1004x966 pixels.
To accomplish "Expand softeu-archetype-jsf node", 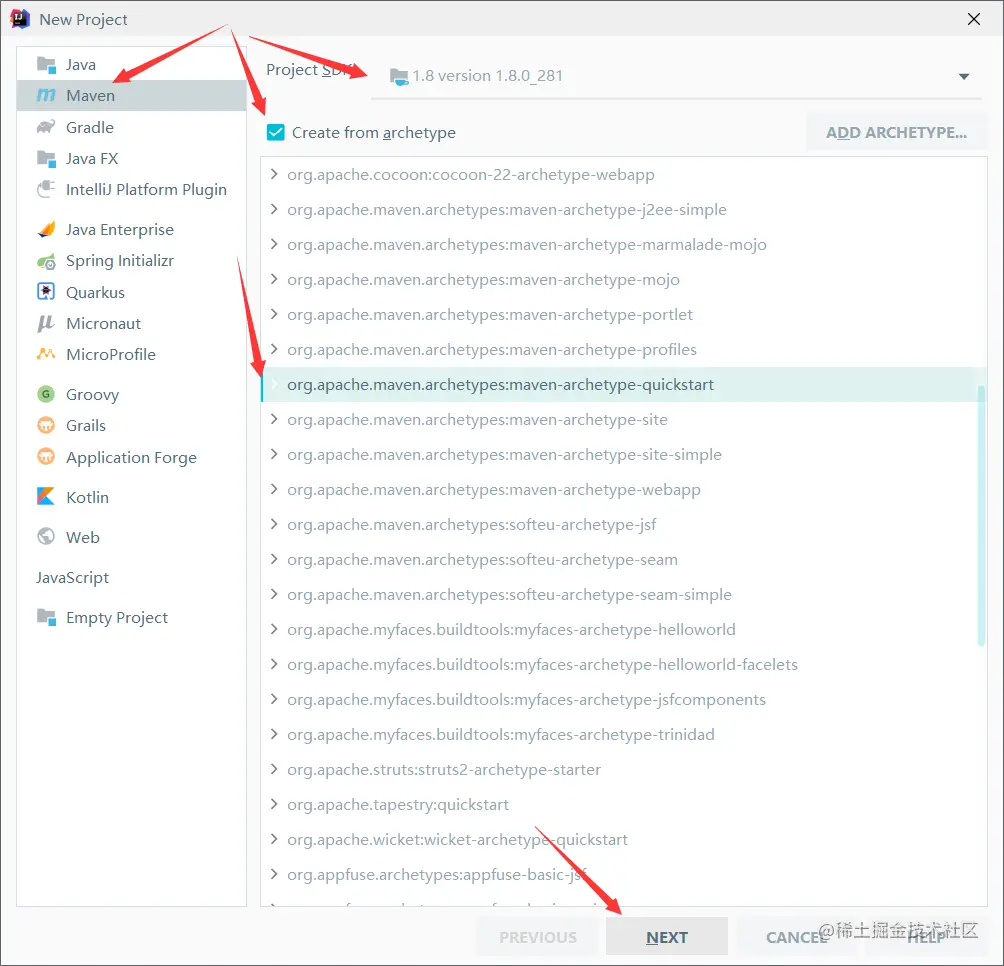I will tap(274, 524).
